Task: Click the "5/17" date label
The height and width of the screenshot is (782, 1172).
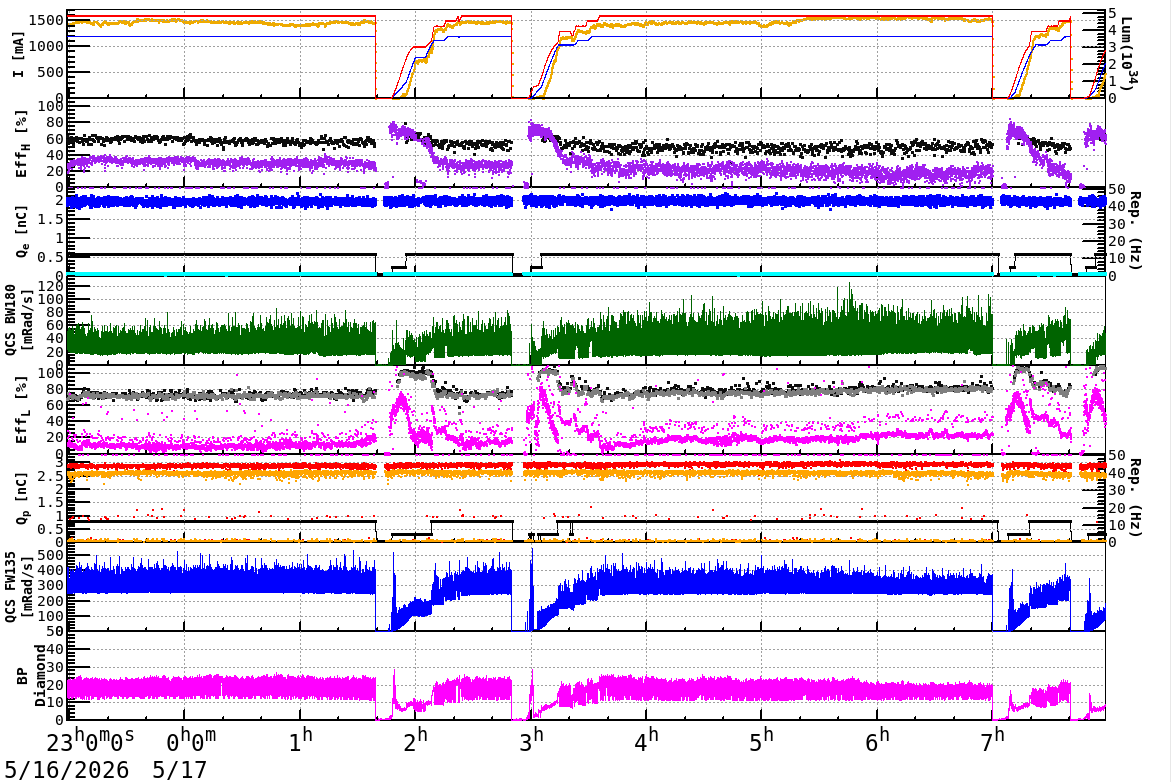Action: [179, 770]
